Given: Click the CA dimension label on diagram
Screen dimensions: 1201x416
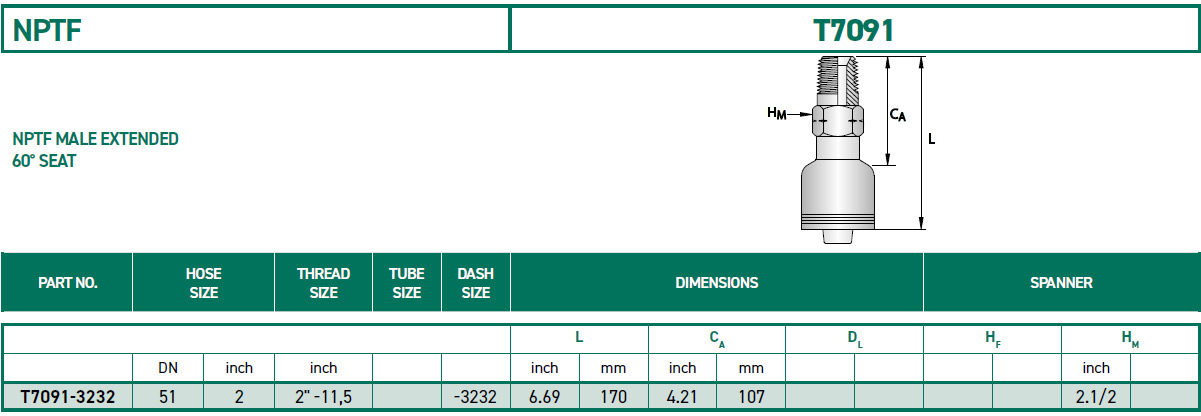Looking at the screenshot, I should [x=897, y=115].
